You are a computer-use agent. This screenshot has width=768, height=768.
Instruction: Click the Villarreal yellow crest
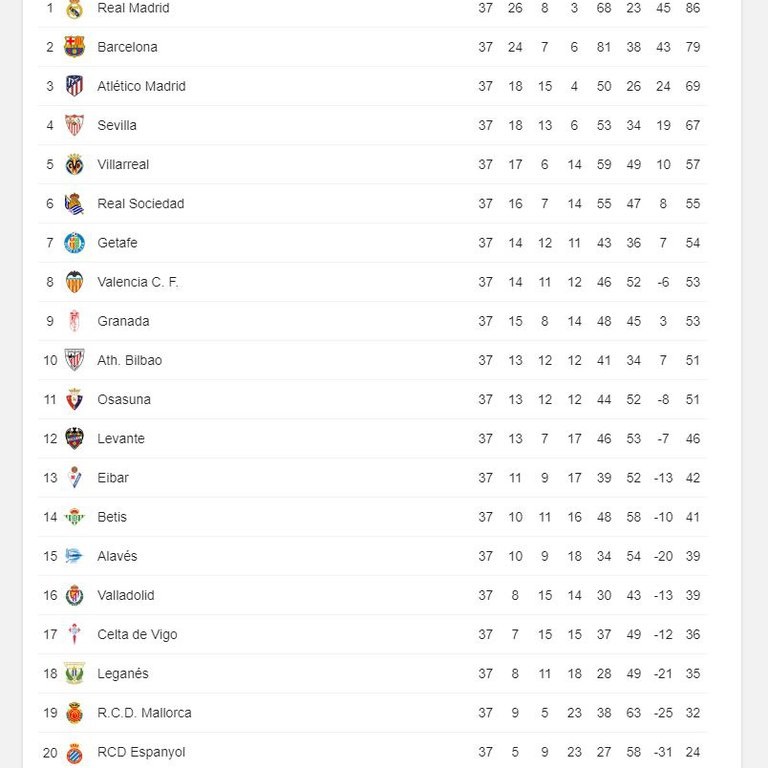[74, 164]
